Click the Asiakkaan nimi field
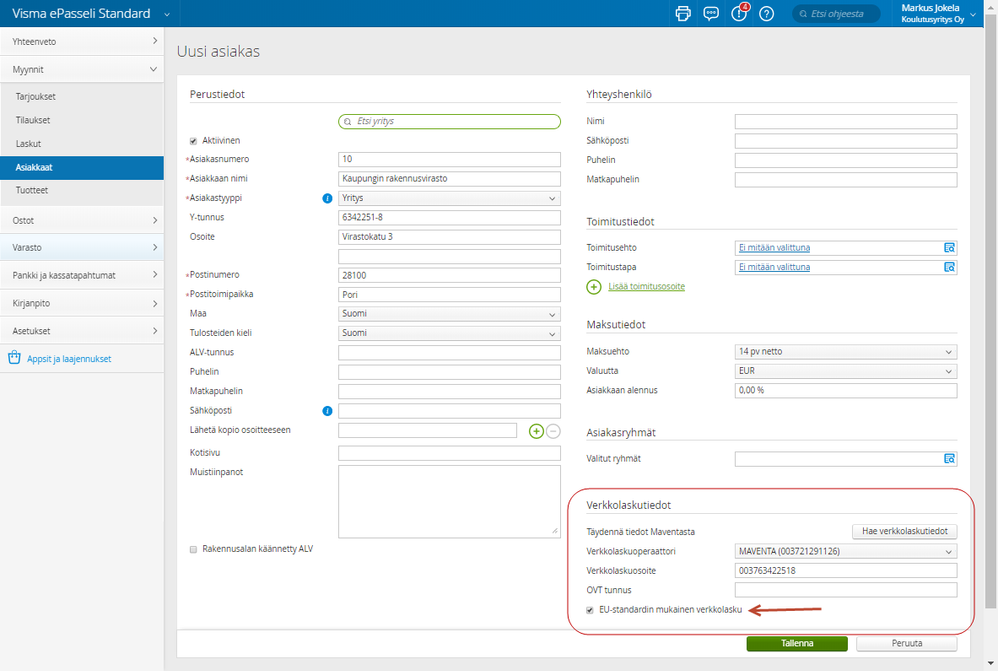 click(449, 179)
